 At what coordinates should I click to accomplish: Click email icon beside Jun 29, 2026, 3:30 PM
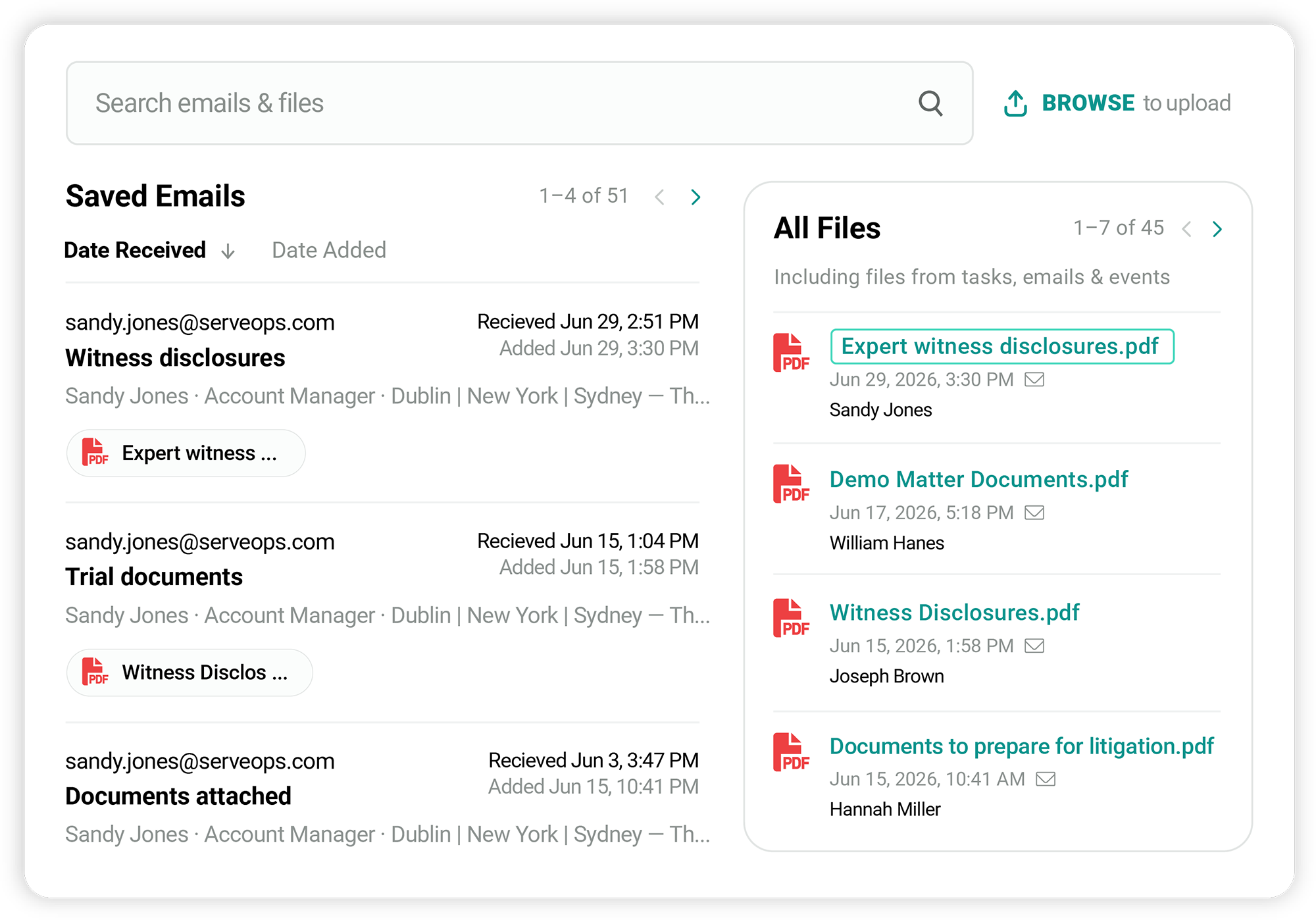[1034, 380]
